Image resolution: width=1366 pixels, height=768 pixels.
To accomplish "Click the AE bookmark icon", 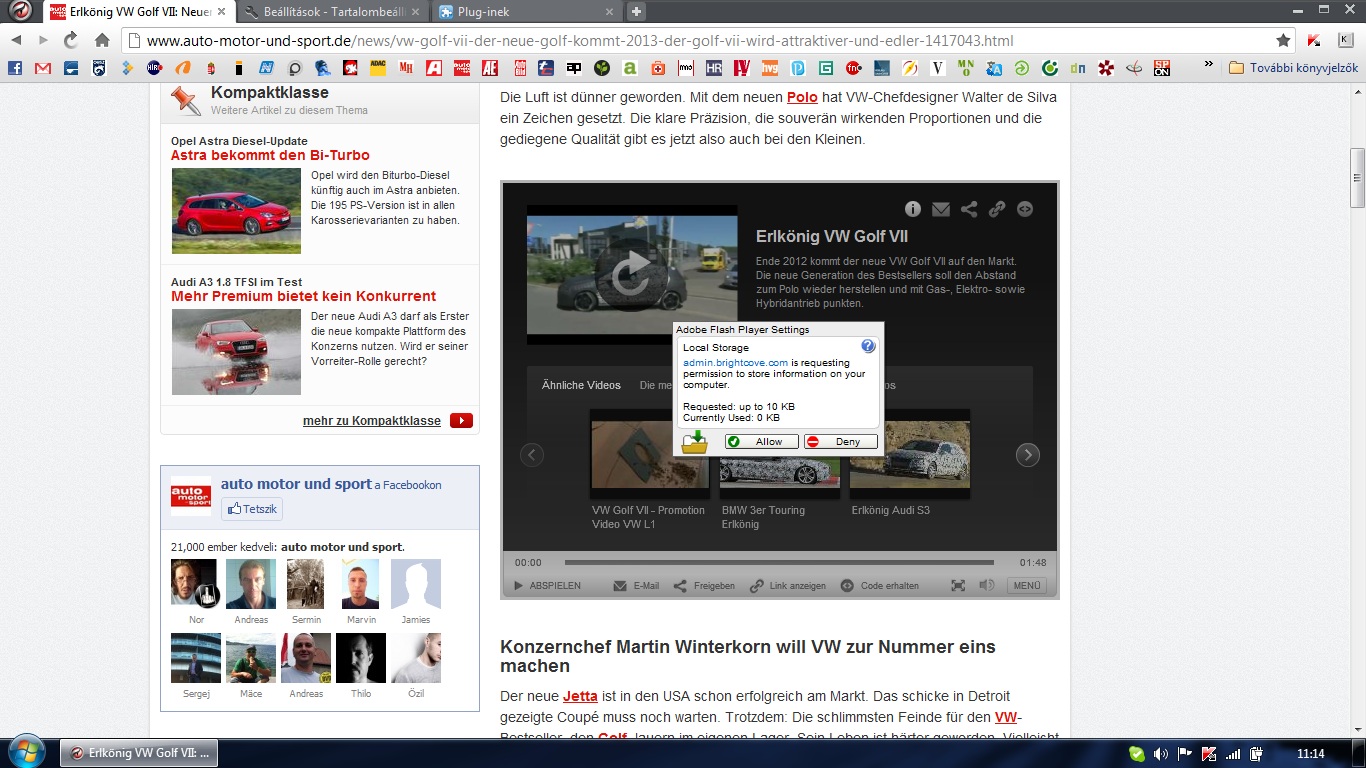I will (490, 69).
